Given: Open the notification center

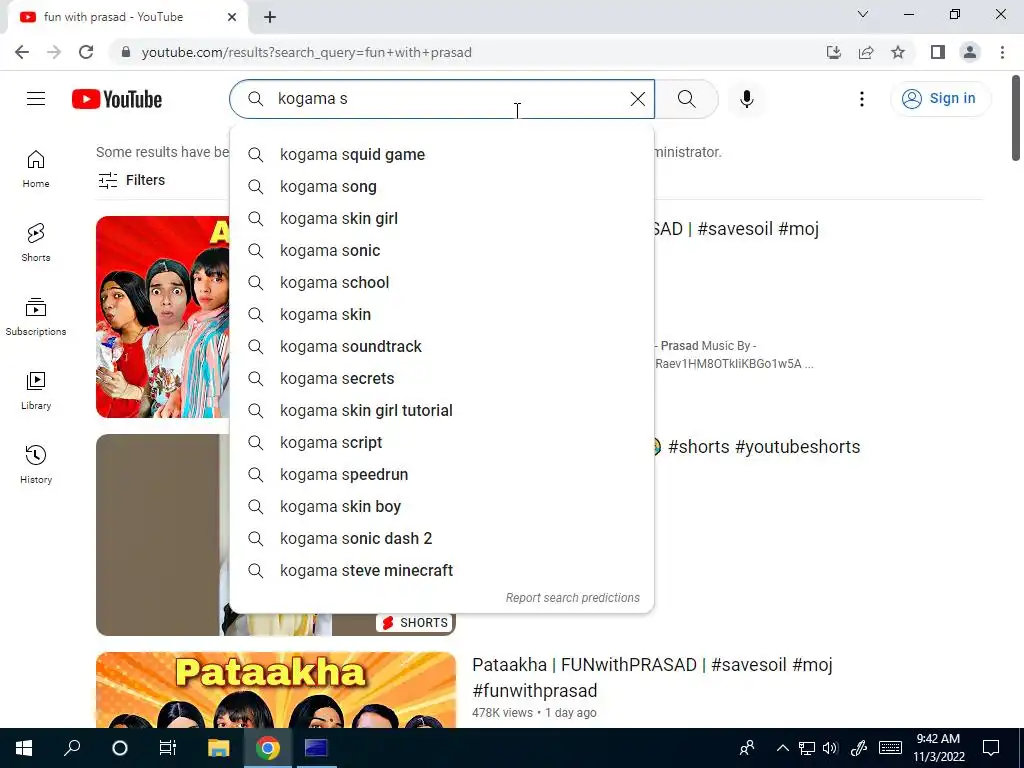Looking at the screenshot, I should [x=991, y=748].
